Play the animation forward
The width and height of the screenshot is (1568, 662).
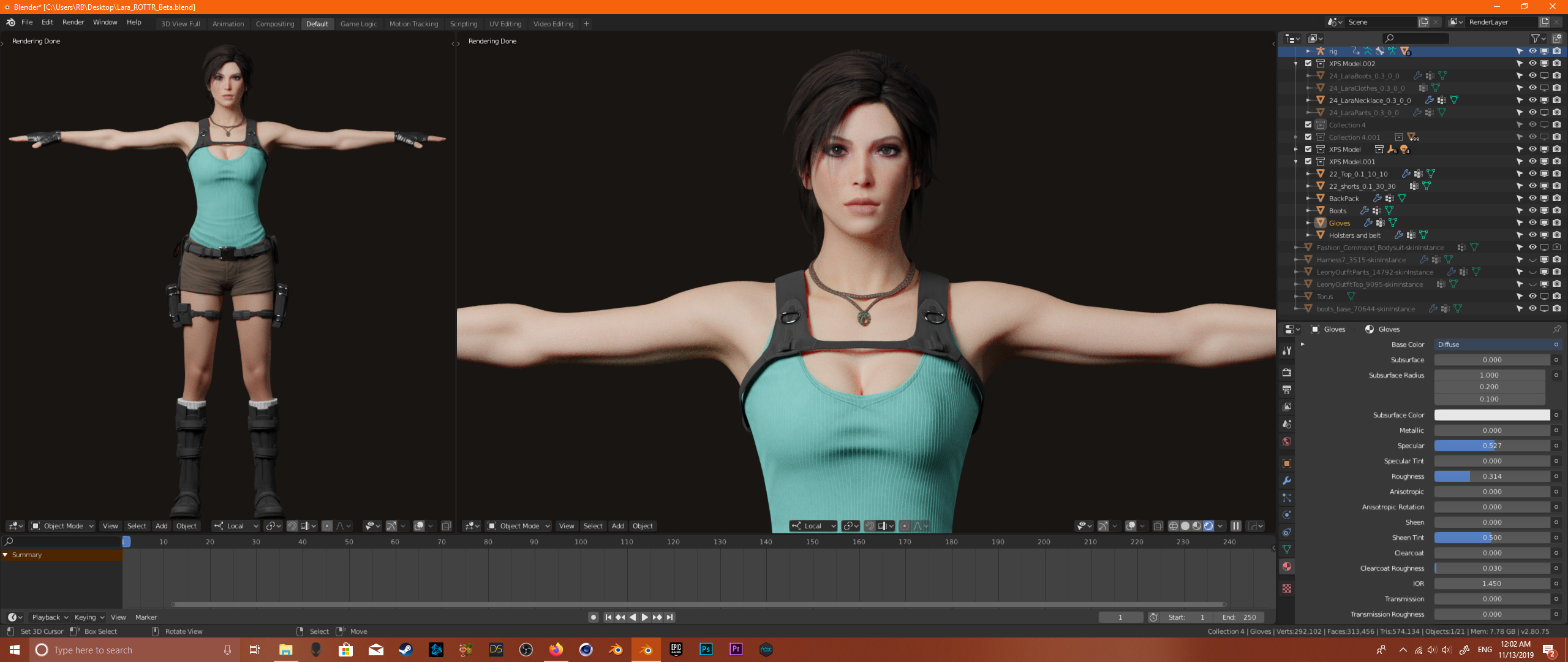[645, 617]
